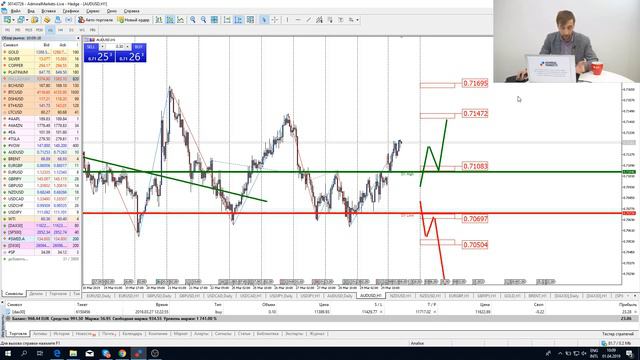Open the Вид menu
The height and width of the screenshot is (360, 640).
click(x=31, y=11)
